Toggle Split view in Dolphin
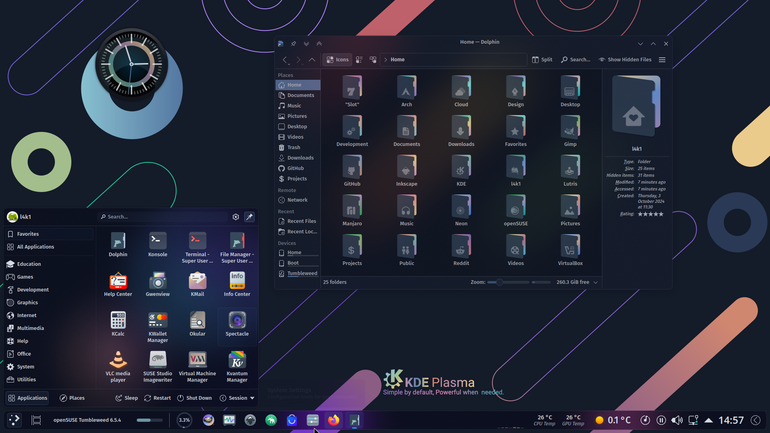Screen dimensions: 770x433 [542, 59]
